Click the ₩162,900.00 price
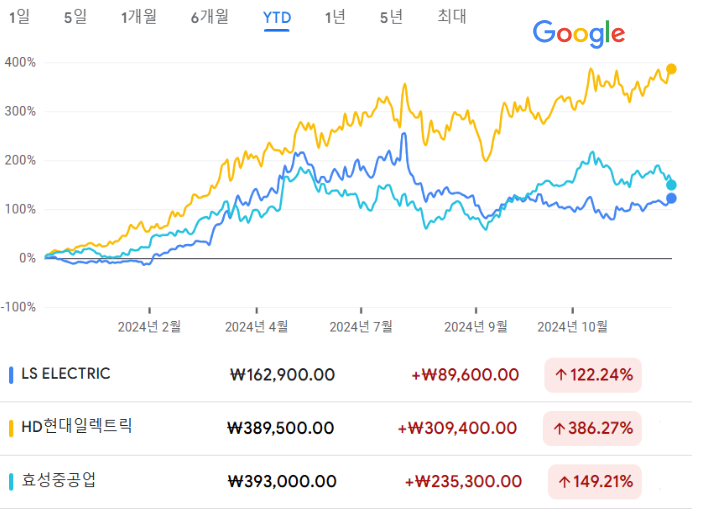 (x=283, y=375)
